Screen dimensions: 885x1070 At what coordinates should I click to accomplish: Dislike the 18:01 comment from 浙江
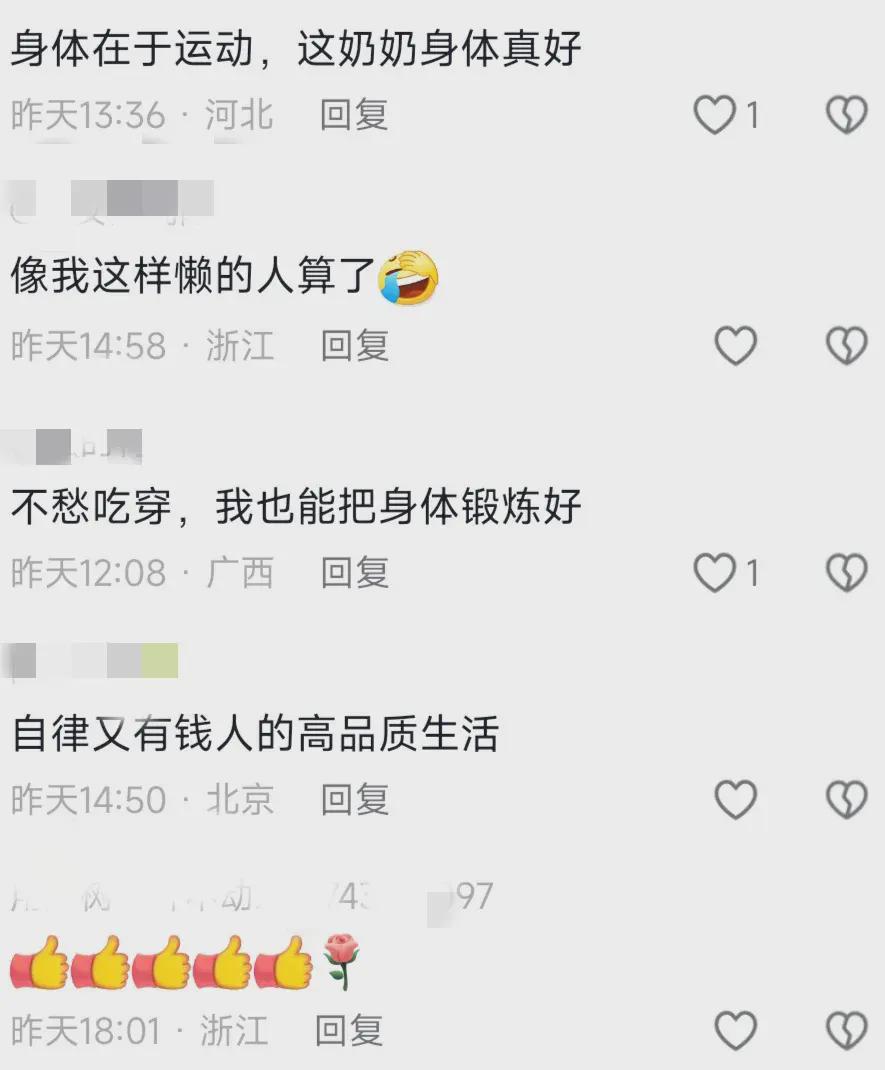coord(847,1030)
